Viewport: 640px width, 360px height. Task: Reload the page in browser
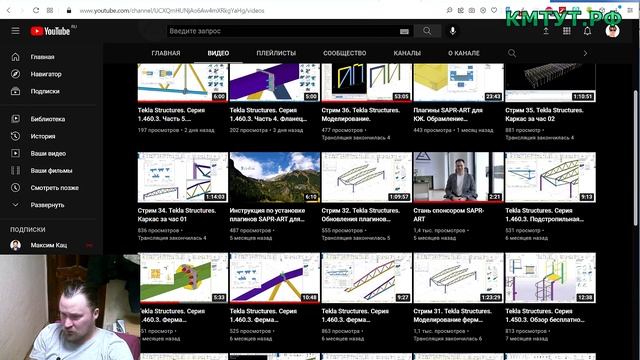click(x=36, y=10)
